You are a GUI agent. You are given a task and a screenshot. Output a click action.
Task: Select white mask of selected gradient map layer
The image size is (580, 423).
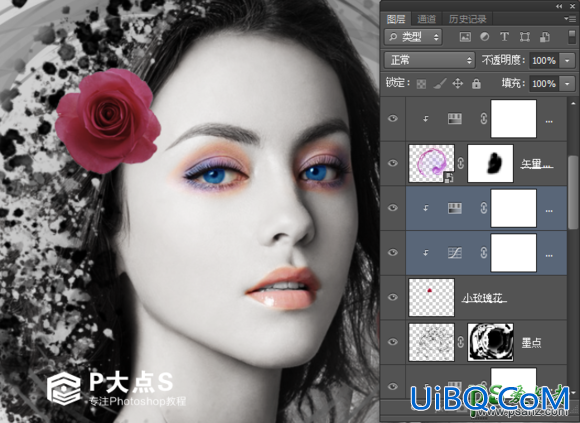pyautogui.click(x=513, y=208)
